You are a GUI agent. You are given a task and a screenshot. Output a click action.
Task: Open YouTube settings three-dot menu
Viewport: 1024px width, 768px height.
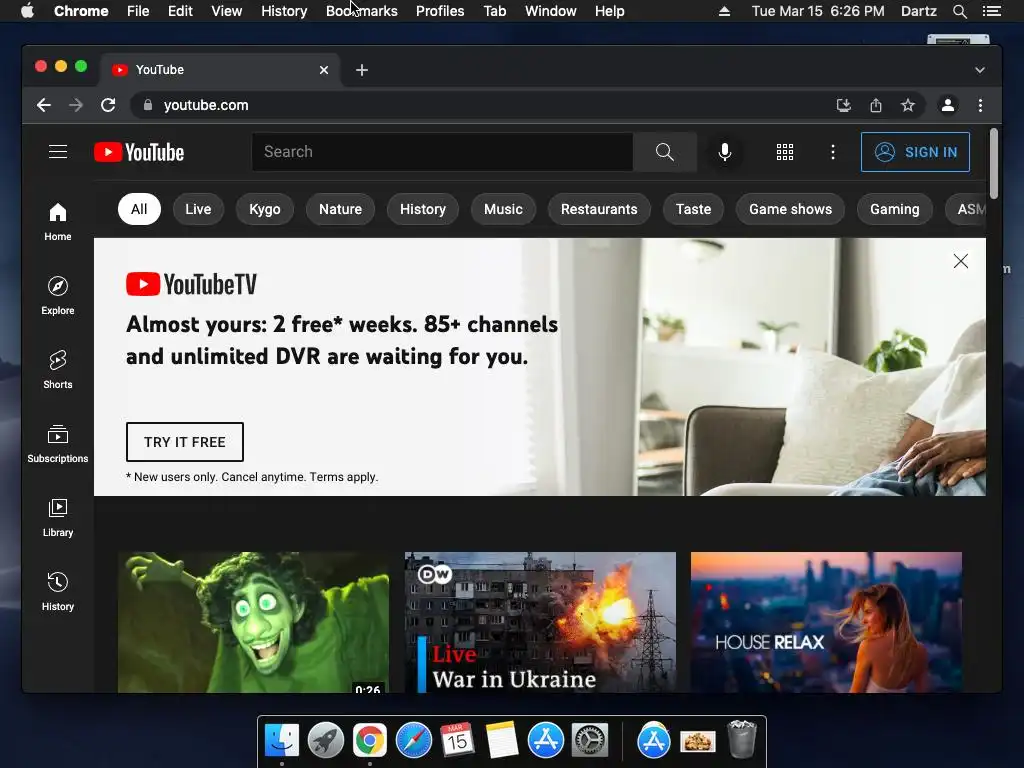(x=833, y=152)
